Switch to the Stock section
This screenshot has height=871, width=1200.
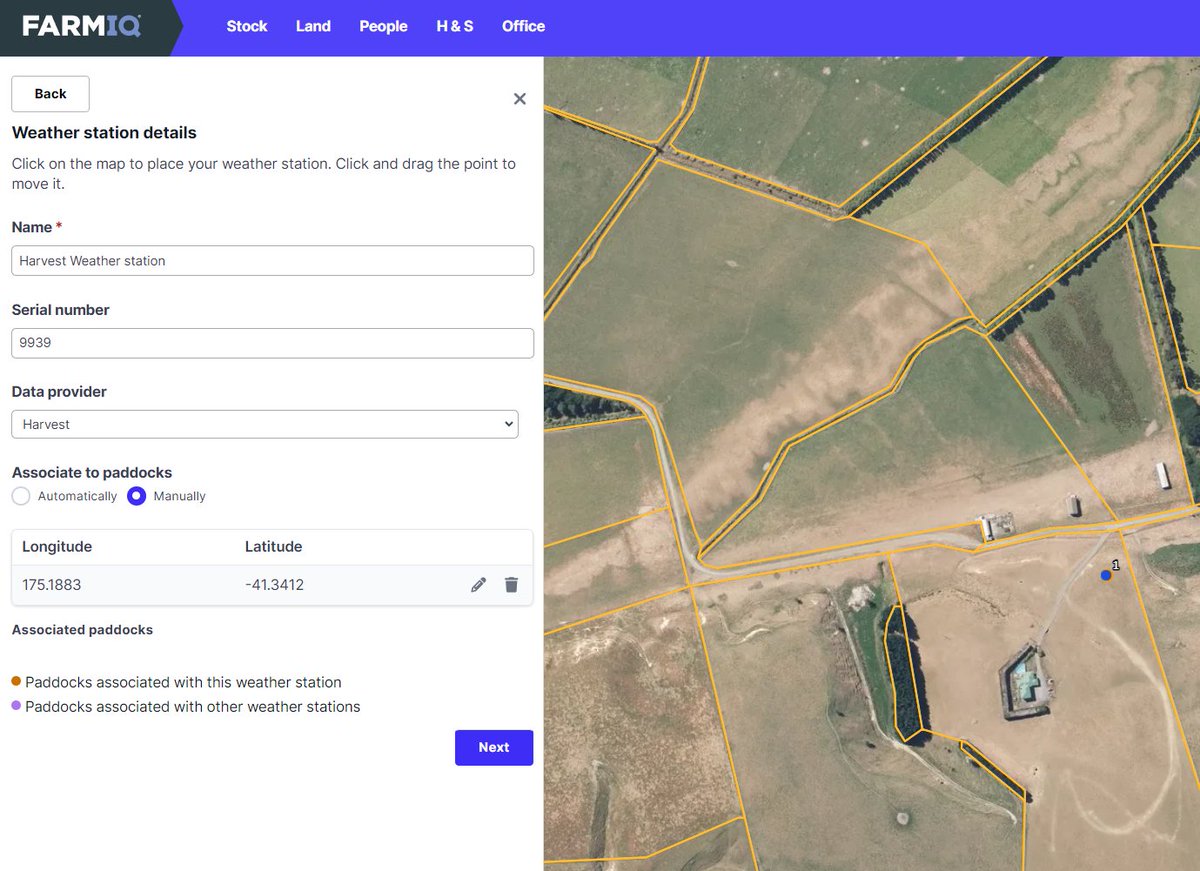pyautogui.click(x=247, y=27)
